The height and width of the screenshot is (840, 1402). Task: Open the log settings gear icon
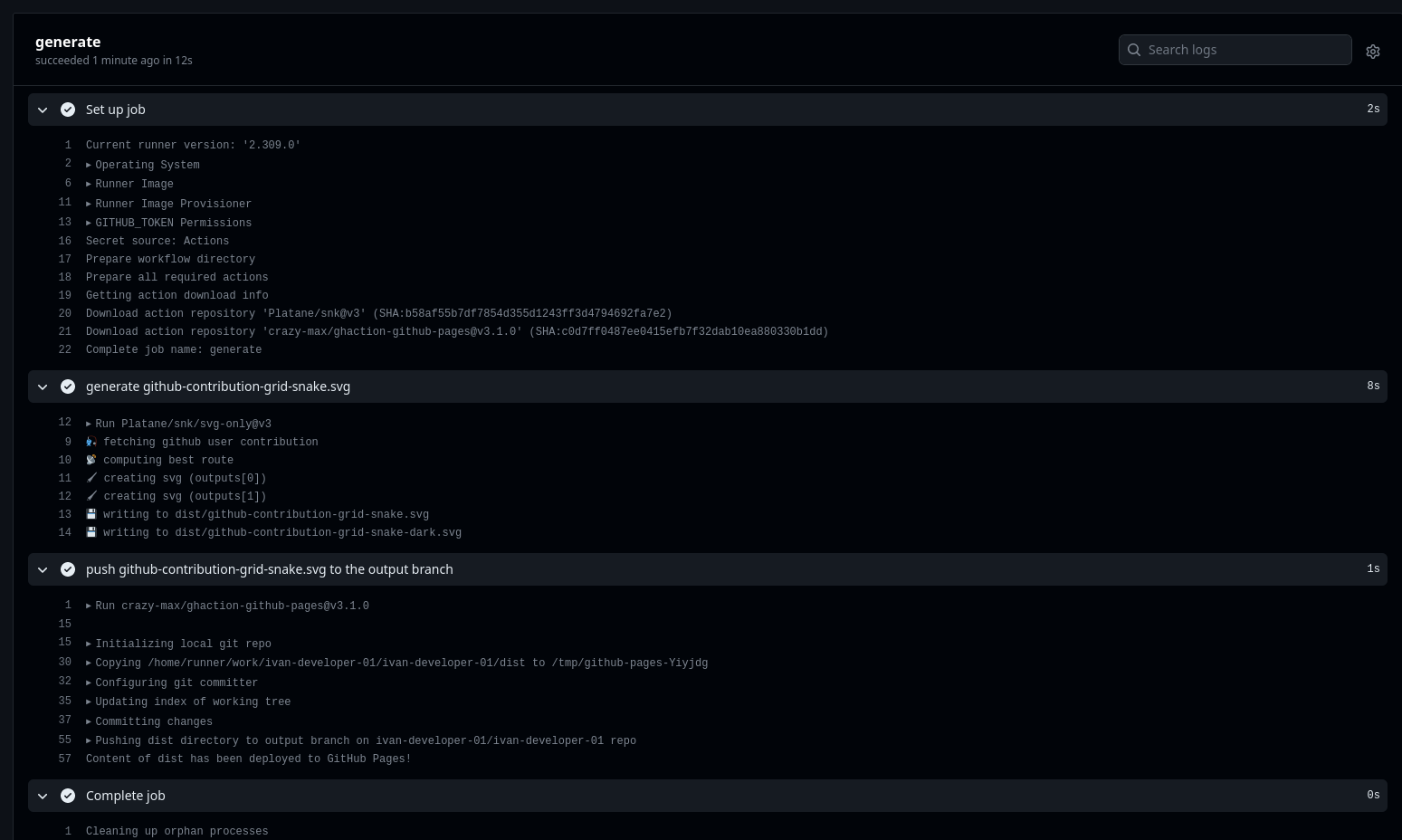[1373, 51]
